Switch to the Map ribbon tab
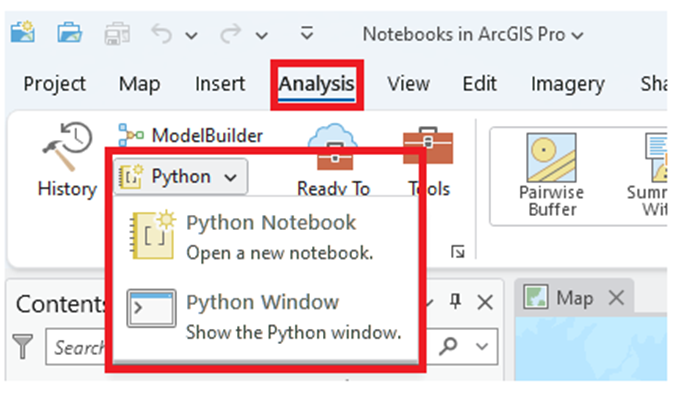 [x=139, y=83]
